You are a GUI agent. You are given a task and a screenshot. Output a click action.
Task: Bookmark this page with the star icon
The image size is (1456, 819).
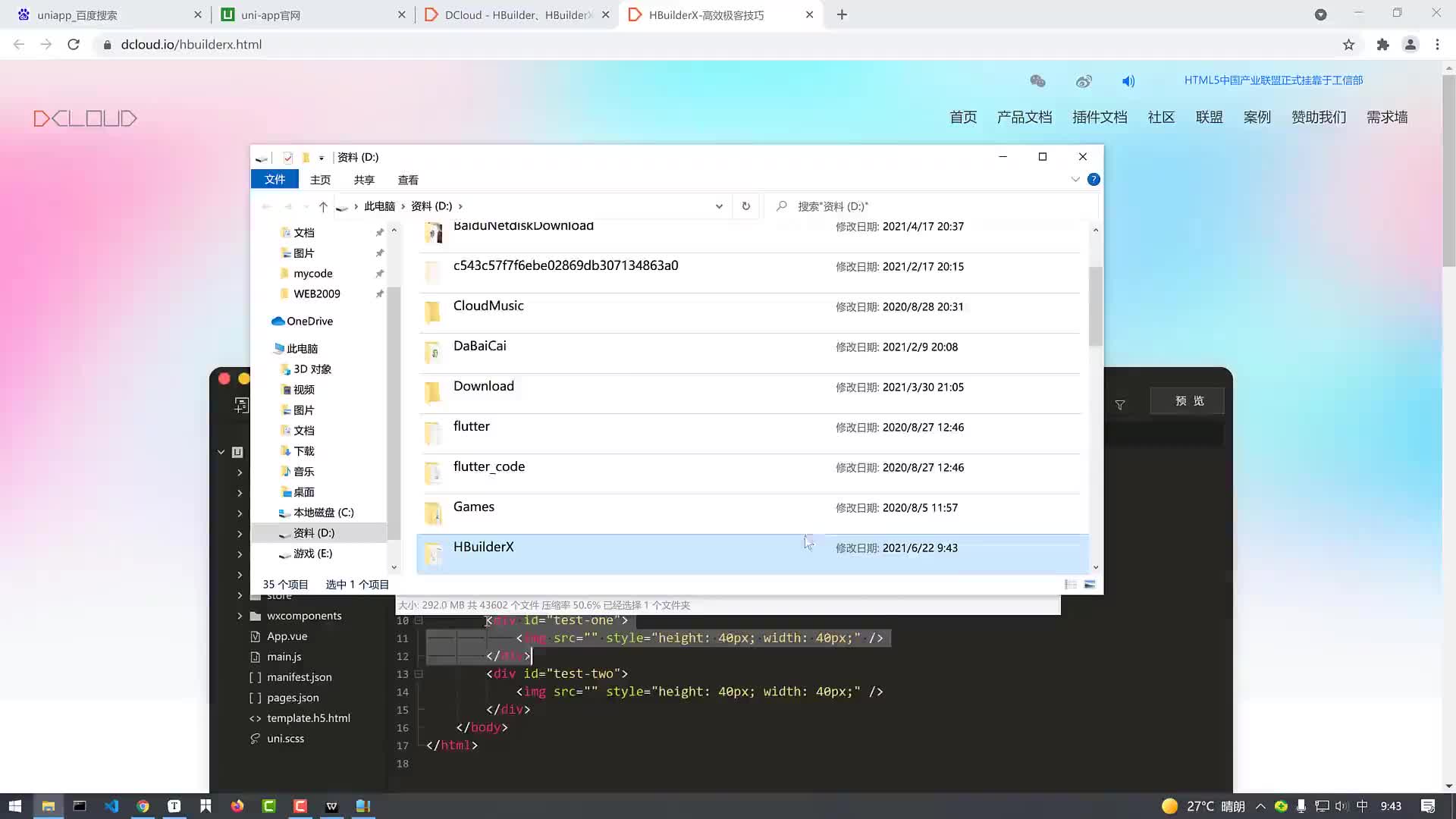1348,45
